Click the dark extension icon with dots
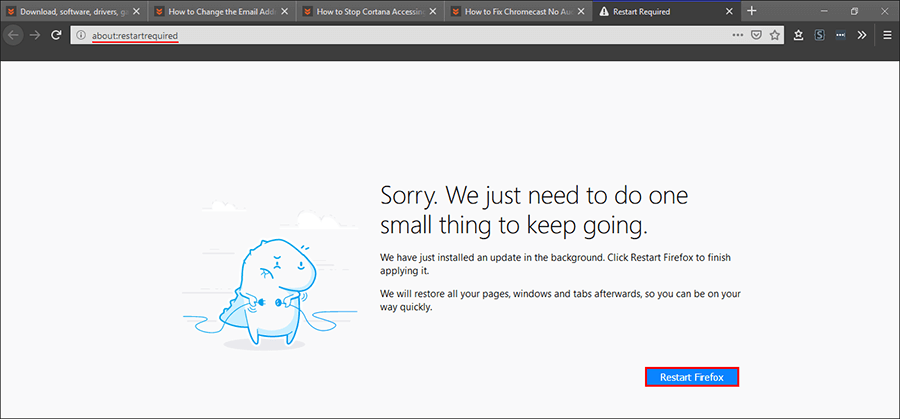900x419 pixels. coord(840,36)
